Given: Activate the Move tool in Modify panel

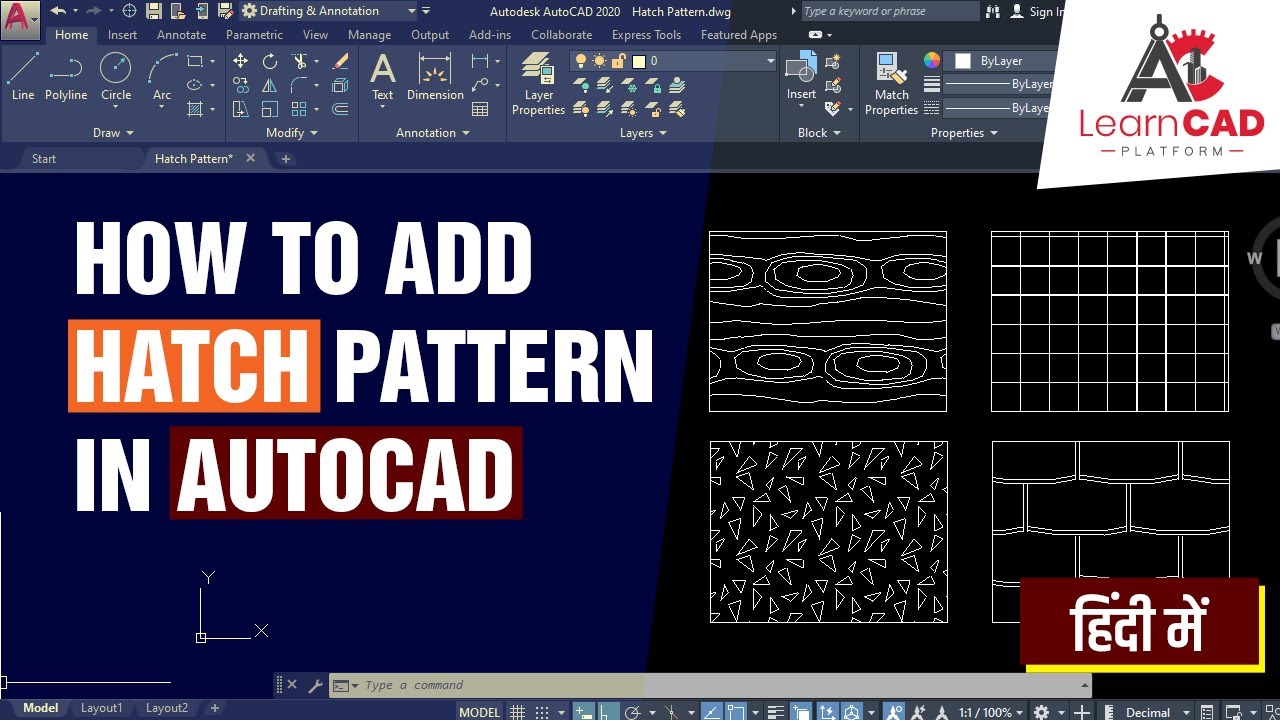Looking at the screenshot, I should 240,61.
